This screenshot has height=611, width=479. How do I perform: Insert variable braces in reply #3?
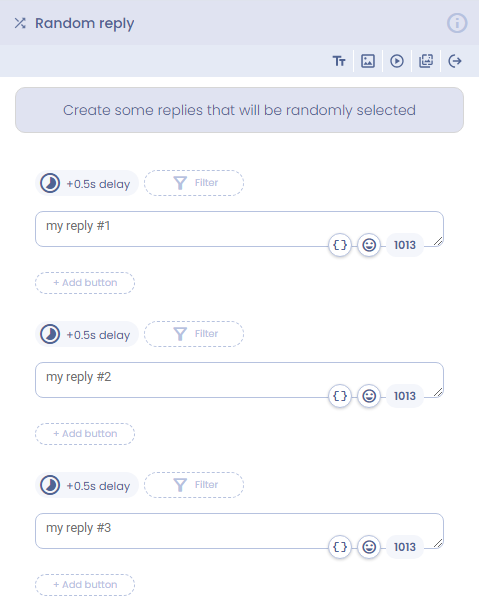(x=340, y=547)
